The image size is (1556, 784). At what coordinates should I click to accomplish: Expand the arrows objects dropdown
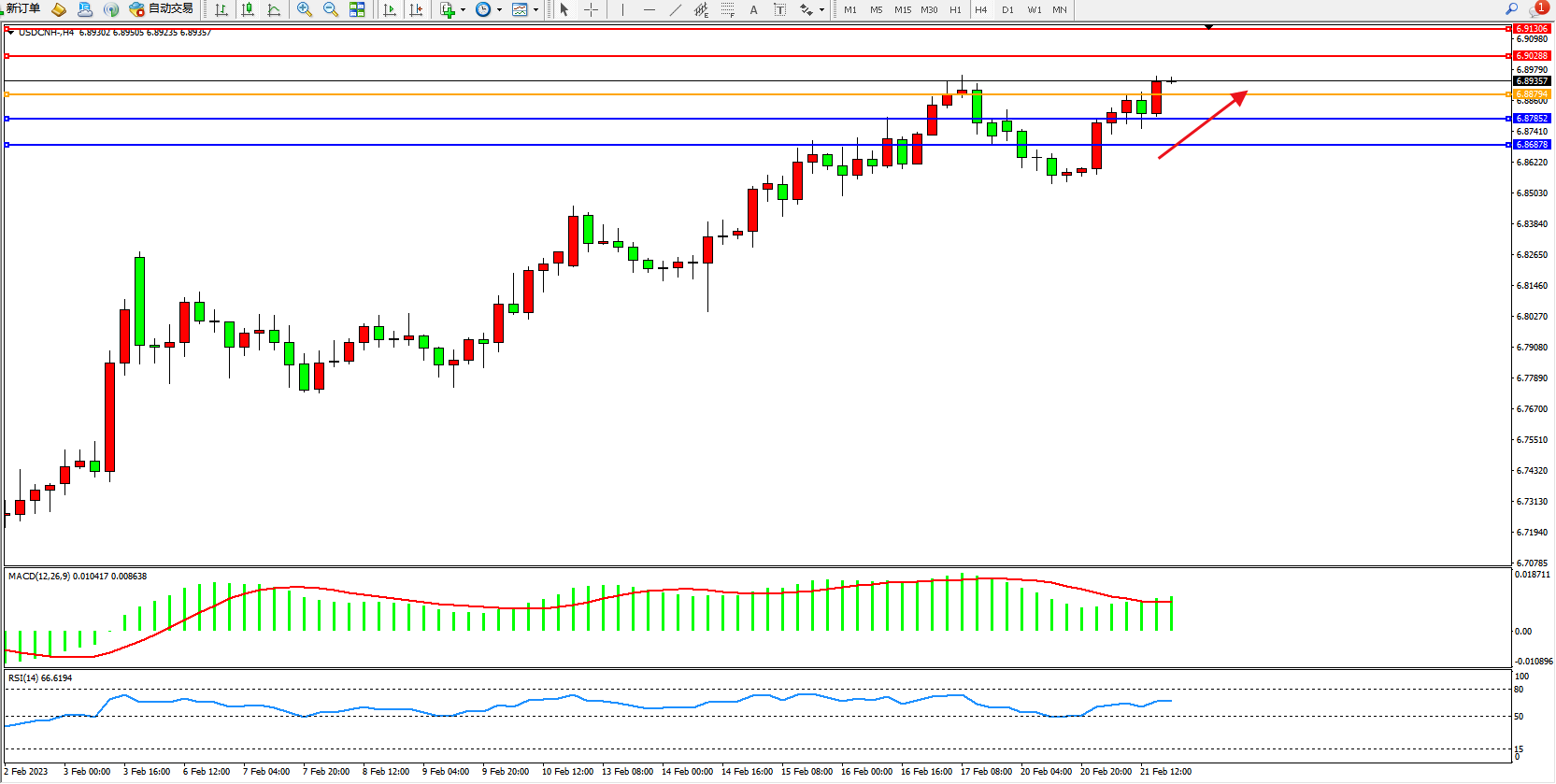821,10
